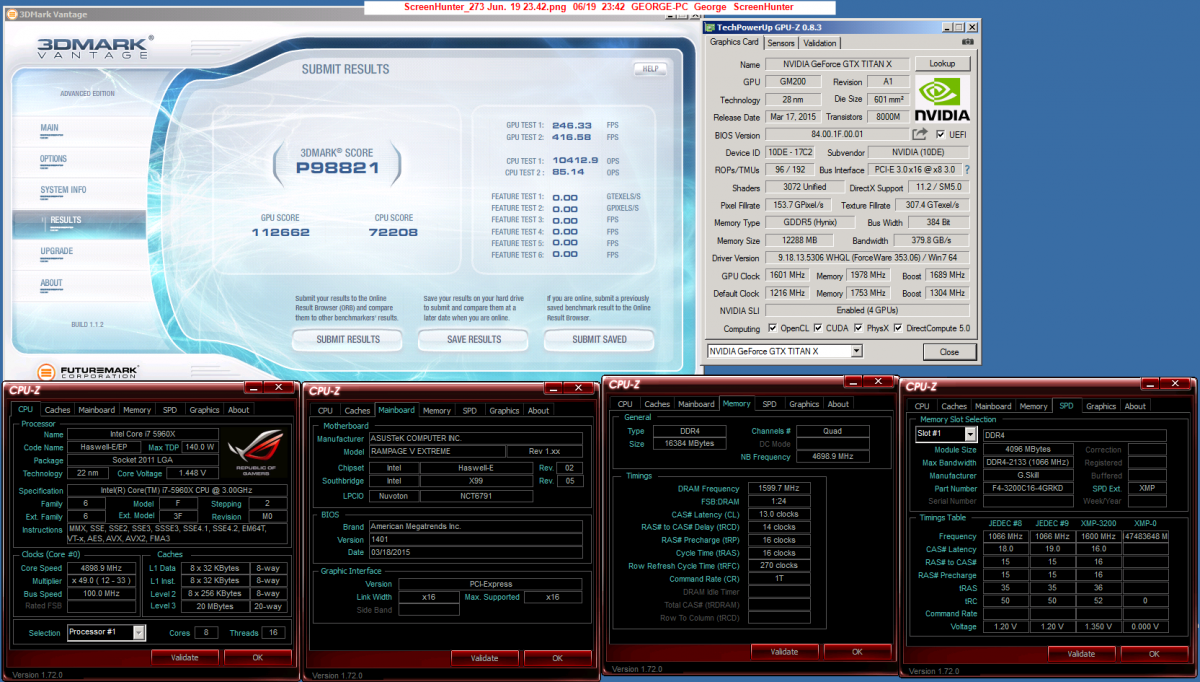
Task: Open the Mainboard tab in the CPU-Z Memory window
Action: click(x=696, y=404)
